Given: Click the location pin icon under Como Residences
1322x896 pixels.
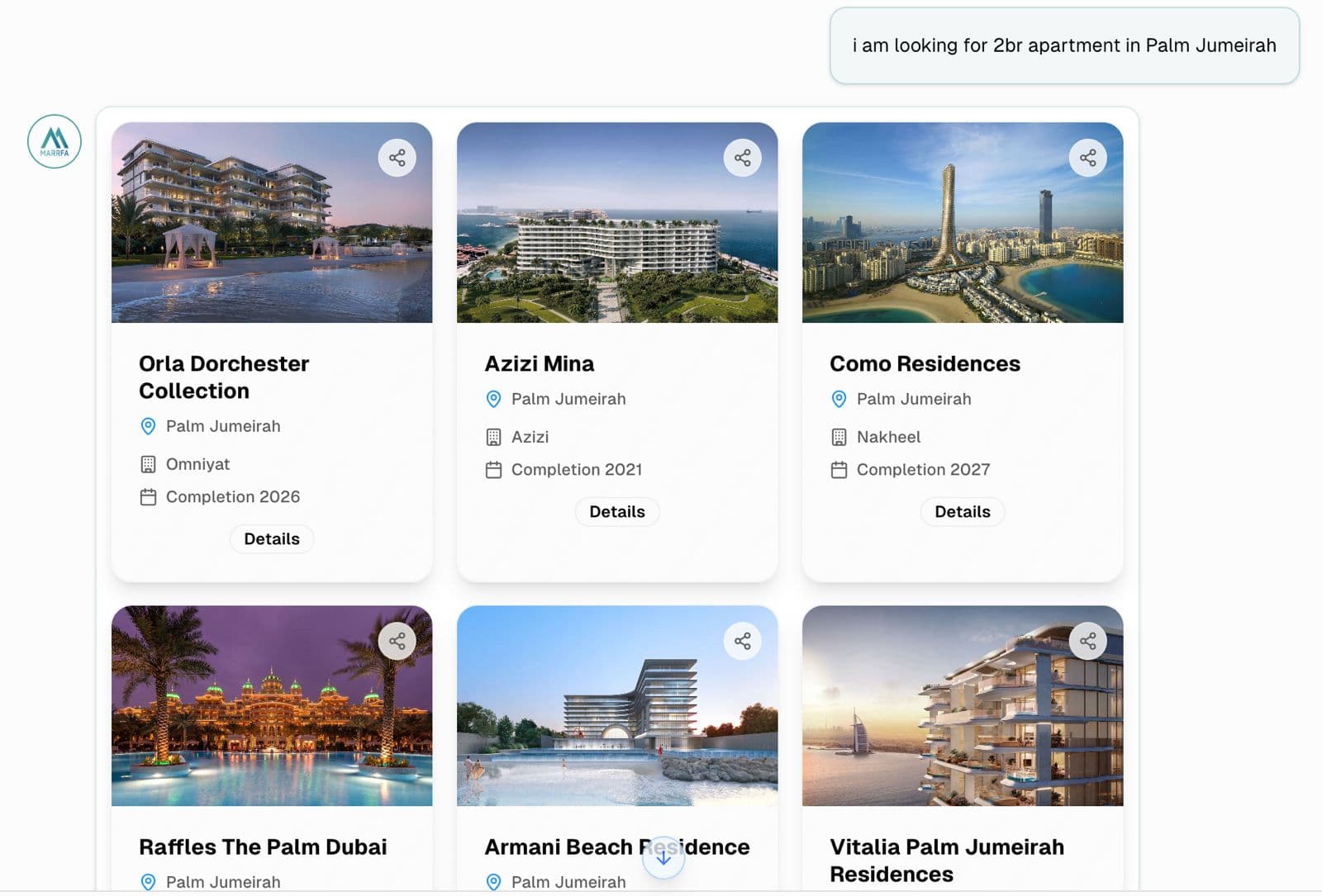Looking at the screenshot, I should (x=839, y=399).
